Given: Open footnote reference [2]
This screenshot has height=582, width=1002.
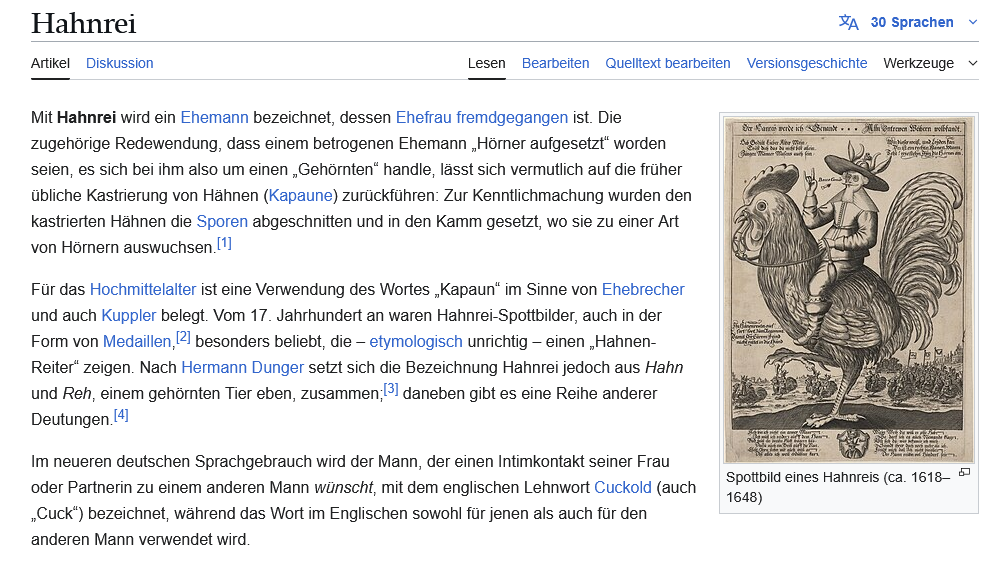Looking at the screenshot, I should coord(183,337).
